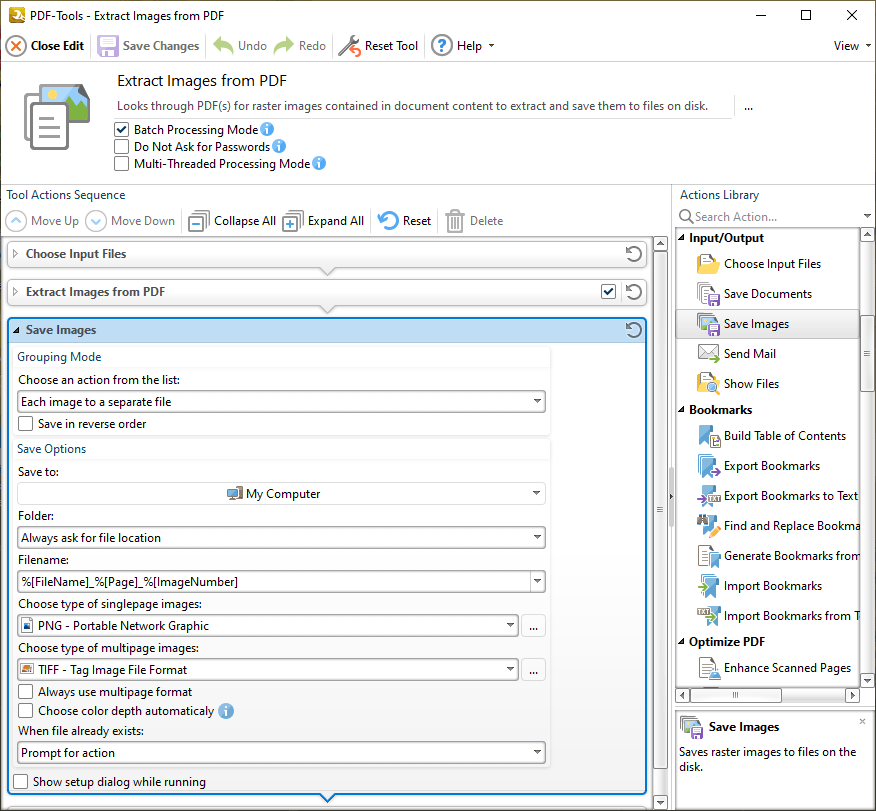Select Show Files action

coord(751,384)
